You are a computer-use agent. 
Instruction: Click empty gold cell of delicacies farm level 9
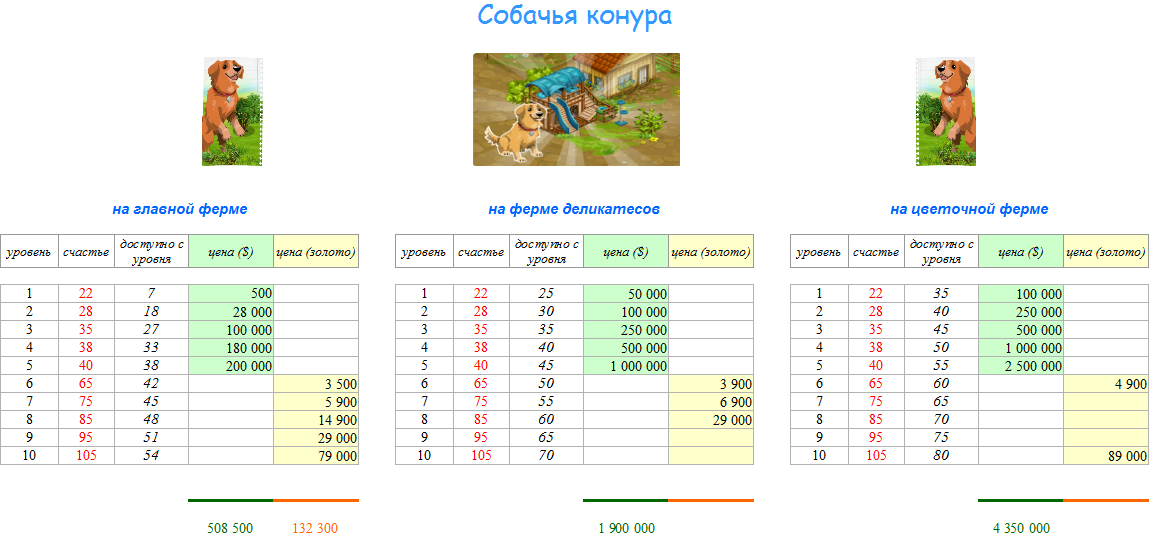pos(711,437)
